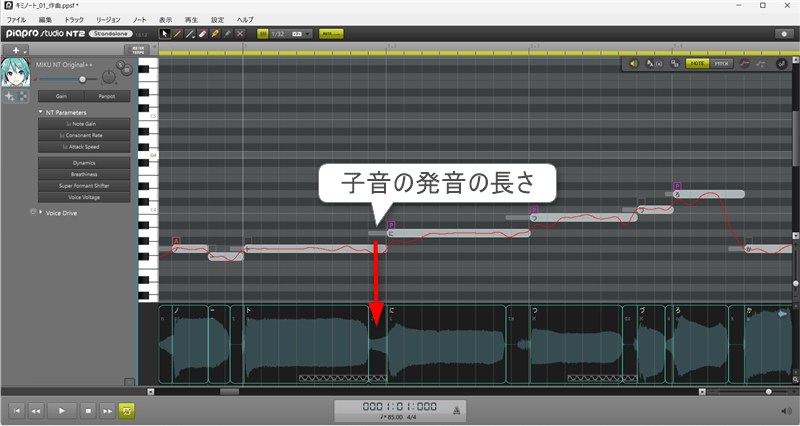Viewport: 800px width, 426px height.
Task: Select the Breathiness parameter
Action: click(84, 174)
